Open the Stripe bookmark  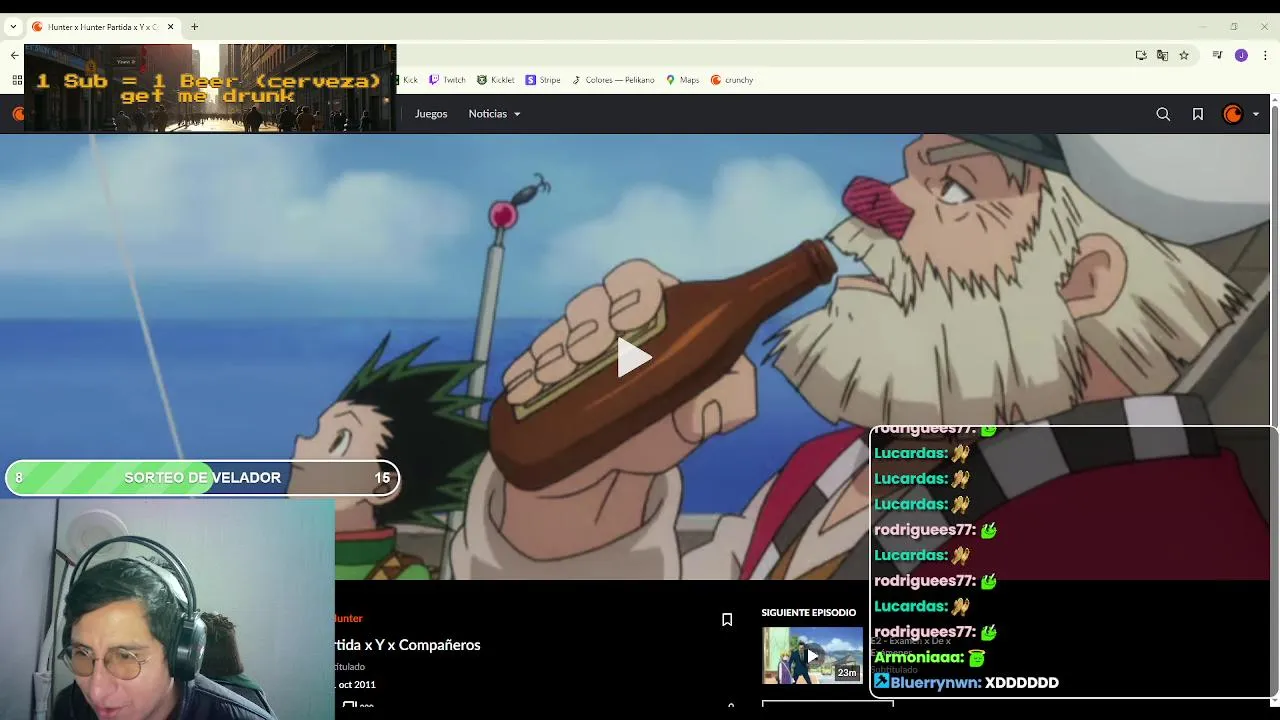(x=543, y=80)
